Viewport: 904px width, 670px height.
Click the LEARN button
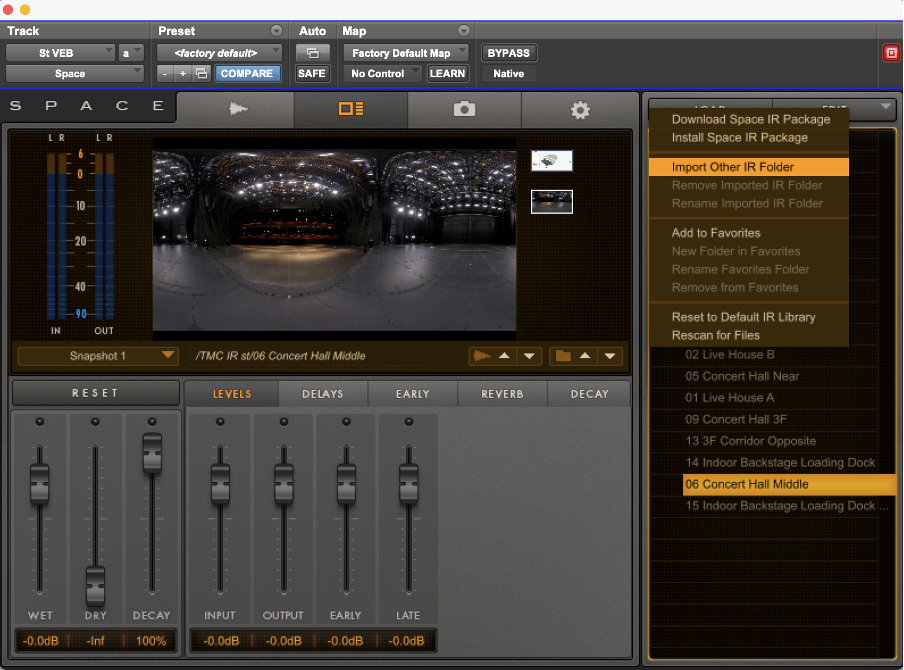447,74
